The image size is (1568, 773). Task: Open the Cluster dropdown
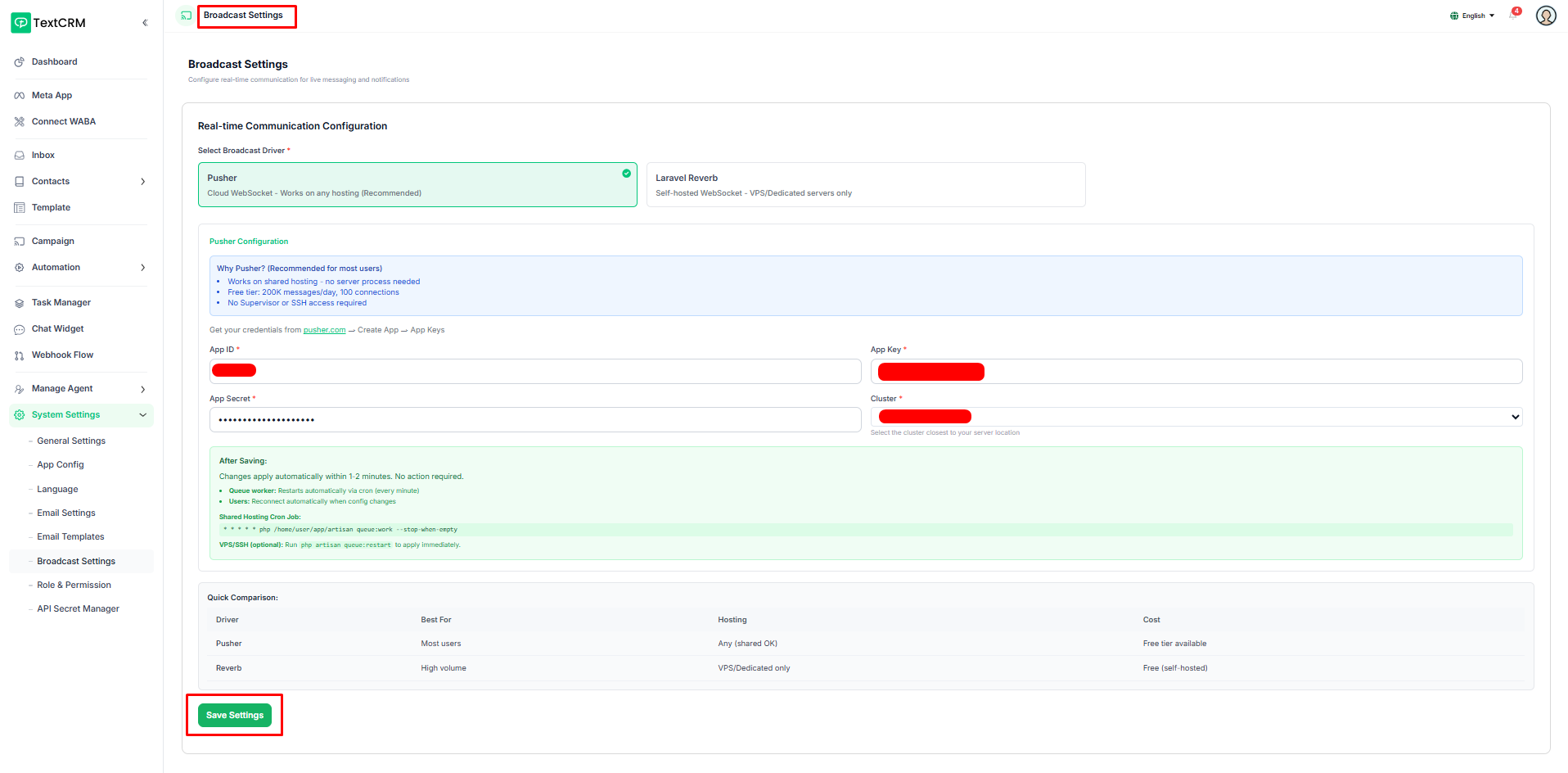pyautogui.click(x=1196, y=417)
